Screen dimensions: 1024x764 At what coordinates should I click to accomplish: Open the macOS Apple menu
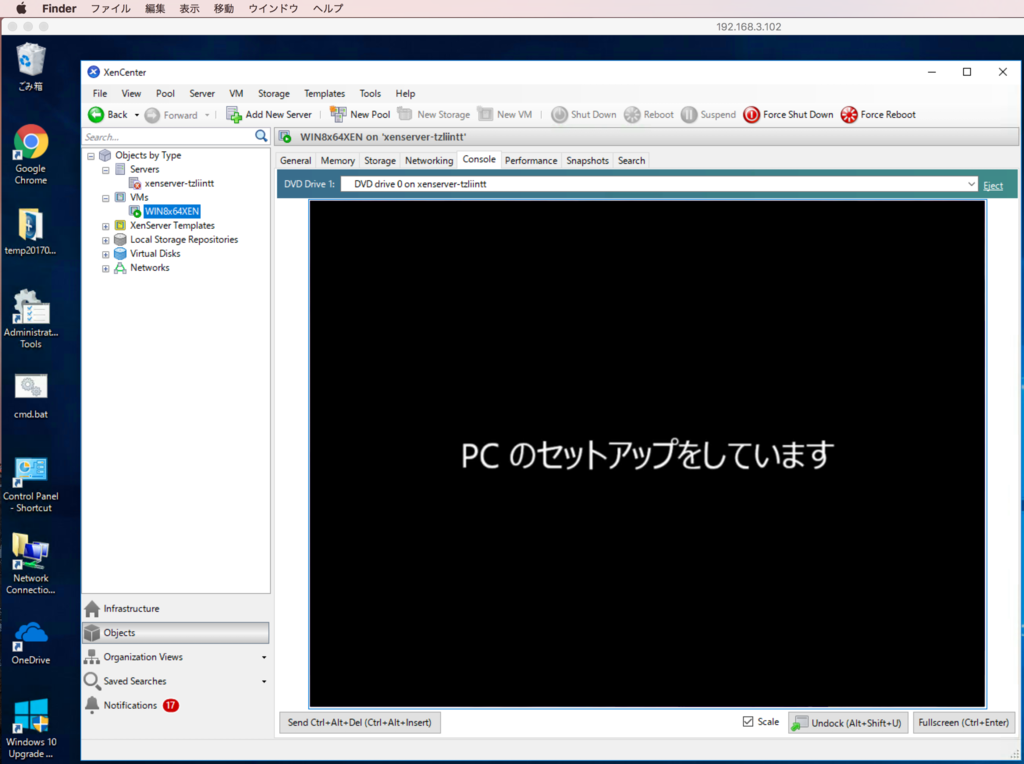pyautogui.click(x=21, y=8)
